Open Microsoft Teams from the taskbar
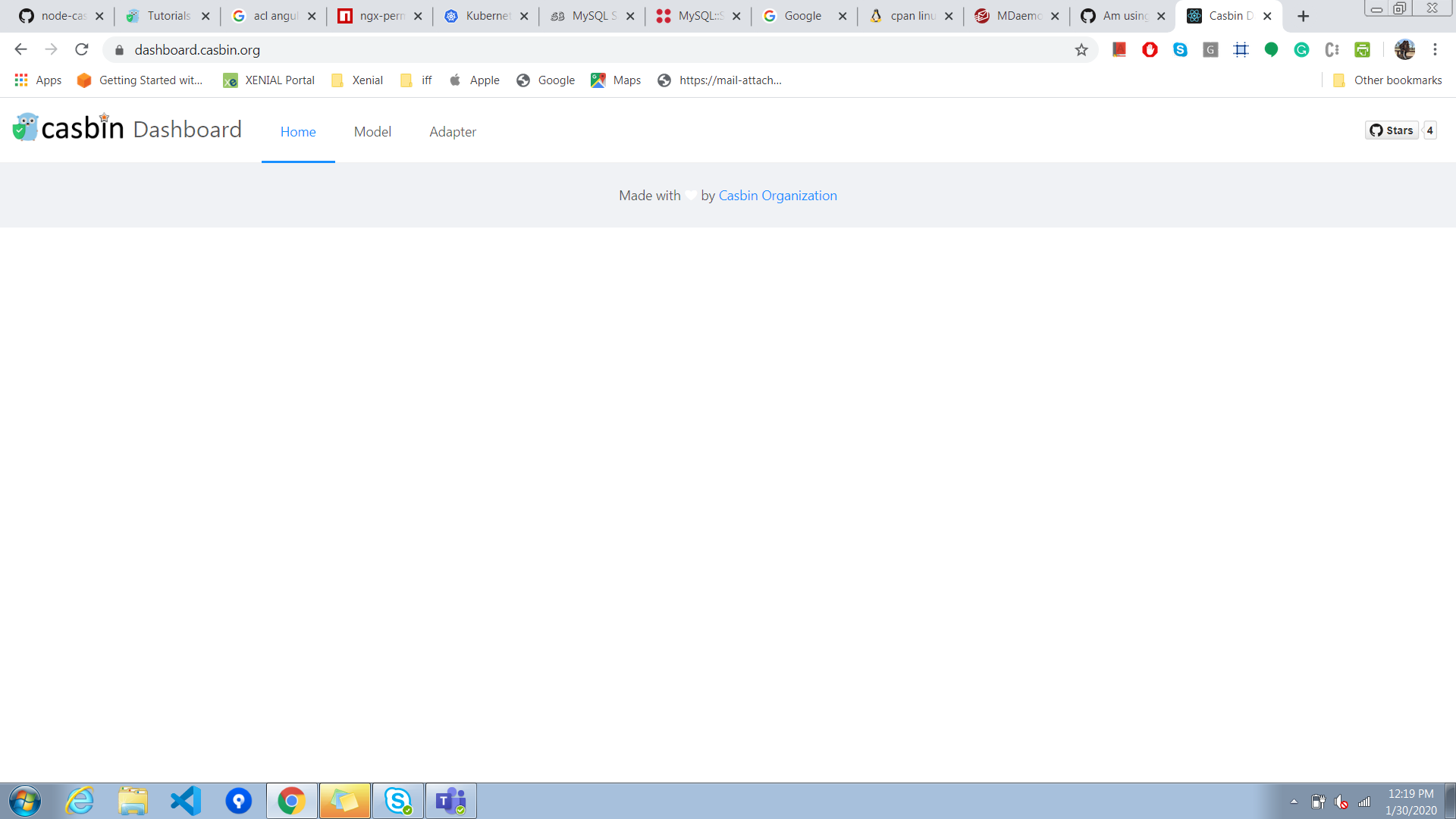 (451, 800)
